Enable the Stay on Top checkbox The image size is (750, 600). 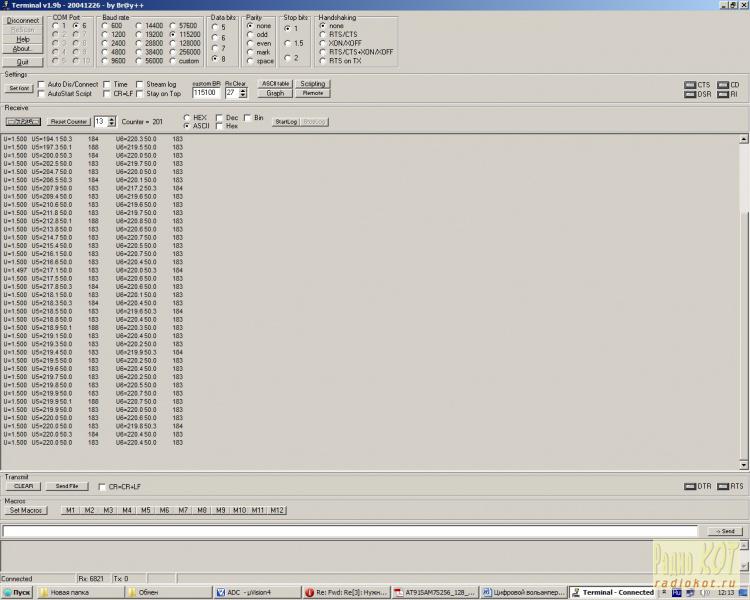pyautogui.click(x=140, y=94)
